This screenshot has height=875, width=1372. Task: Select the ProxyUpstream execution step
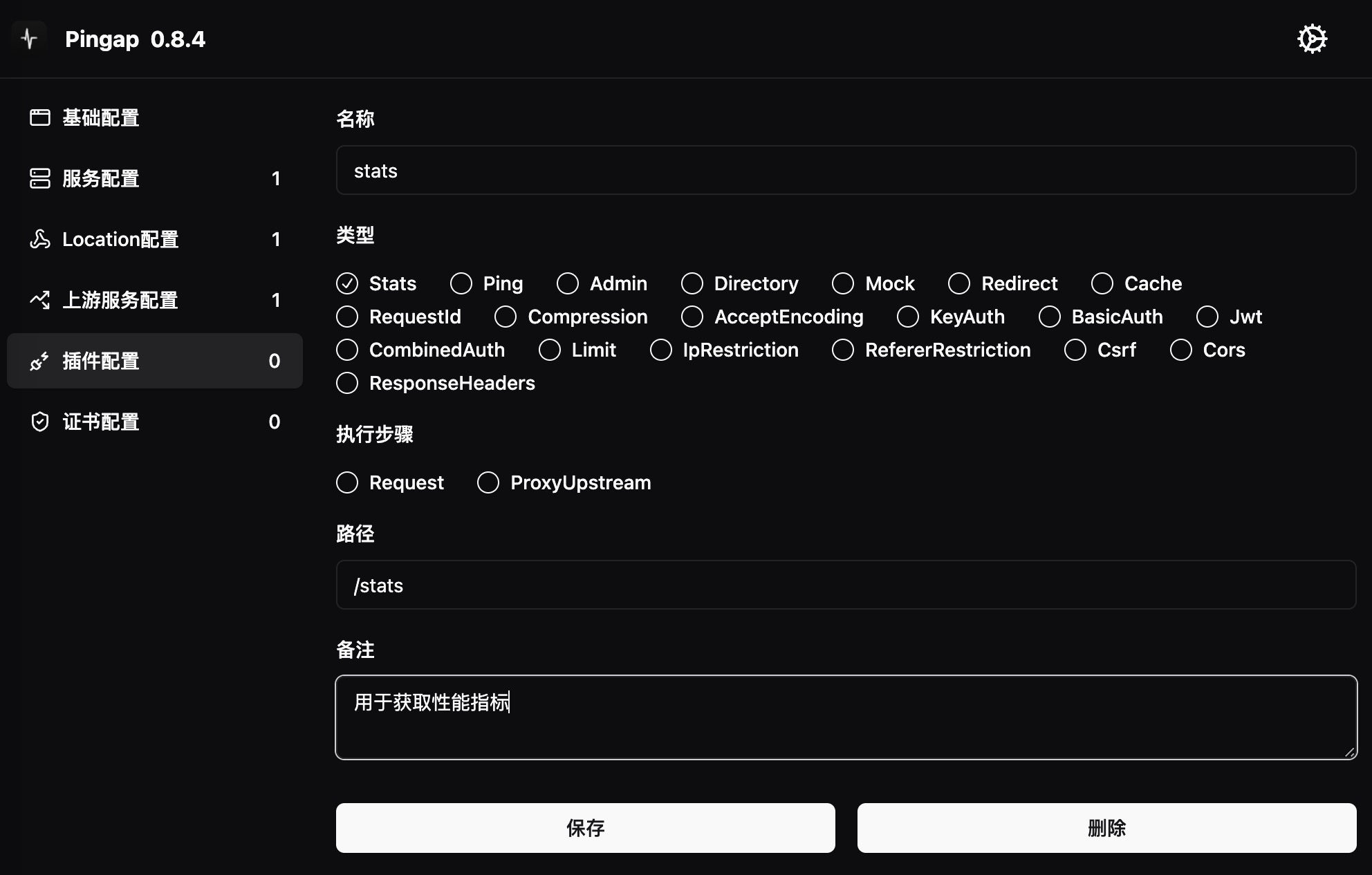pos(488,483)
